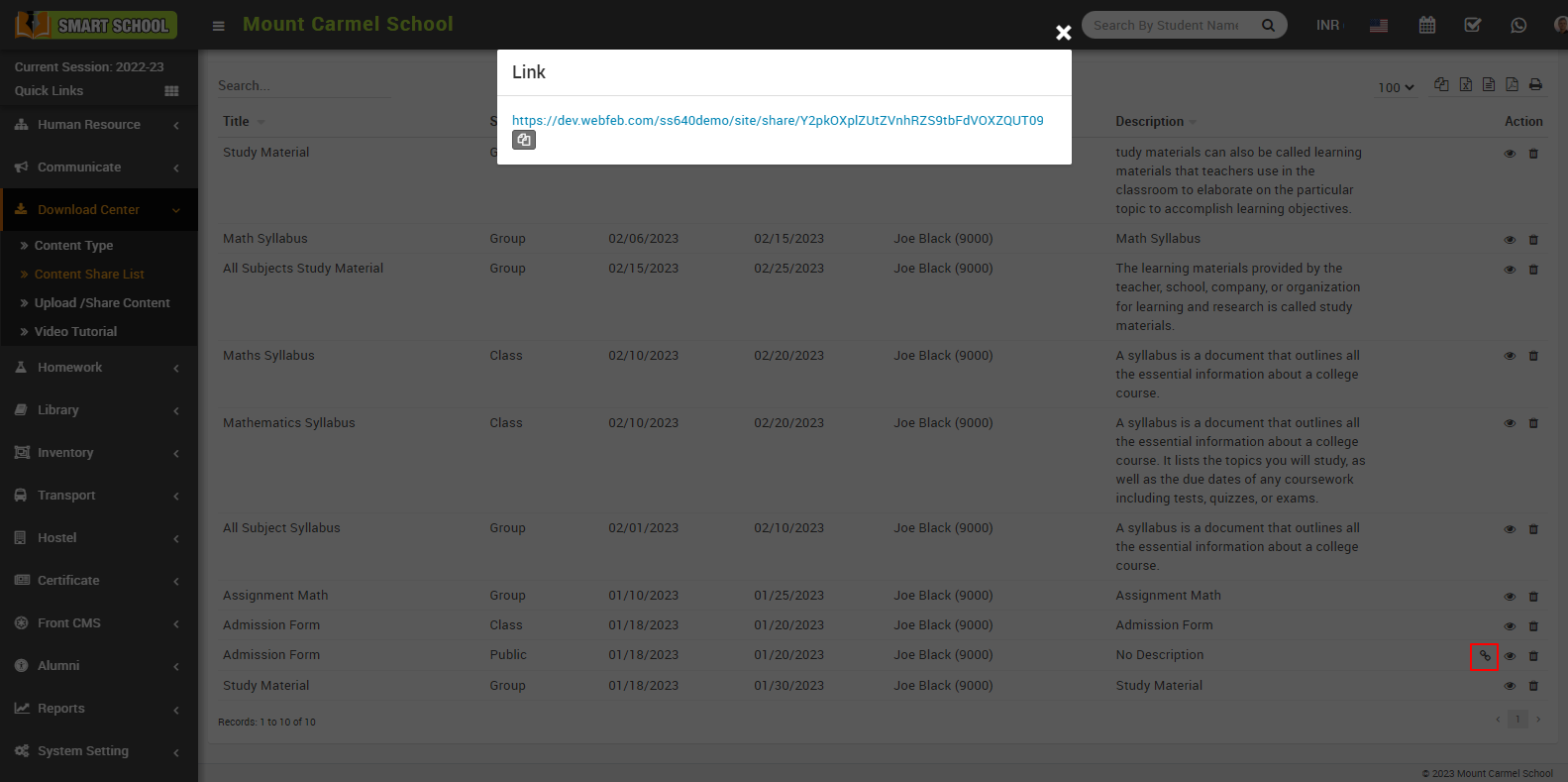Click the Search By Student Name field
This screenshot has height=782, width=1568.
click(1169, 26)
